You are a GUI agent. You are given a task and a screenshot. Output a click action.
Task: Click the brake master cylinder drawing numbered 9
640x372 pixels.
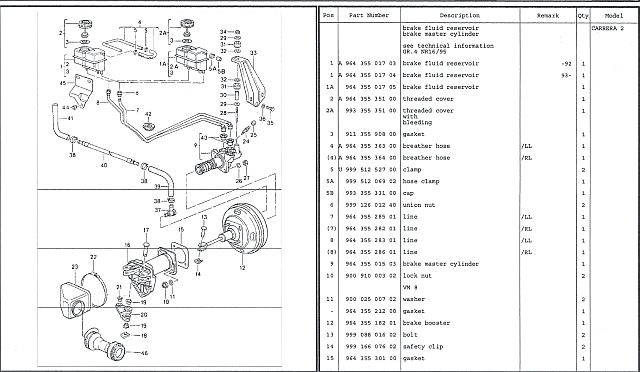pos(218,159)
